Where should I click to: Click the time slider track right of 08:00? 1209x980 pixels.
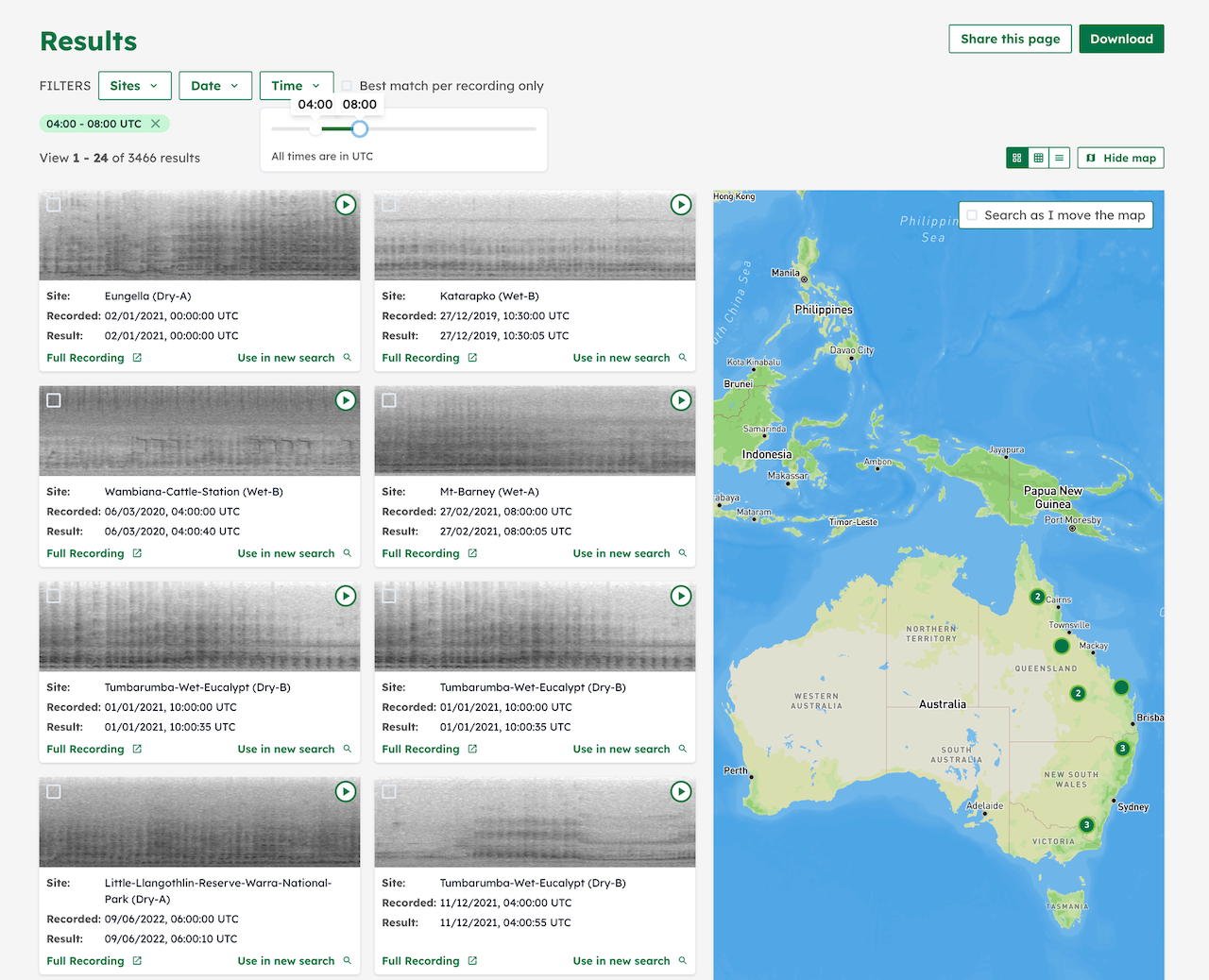tap(451, 128)
